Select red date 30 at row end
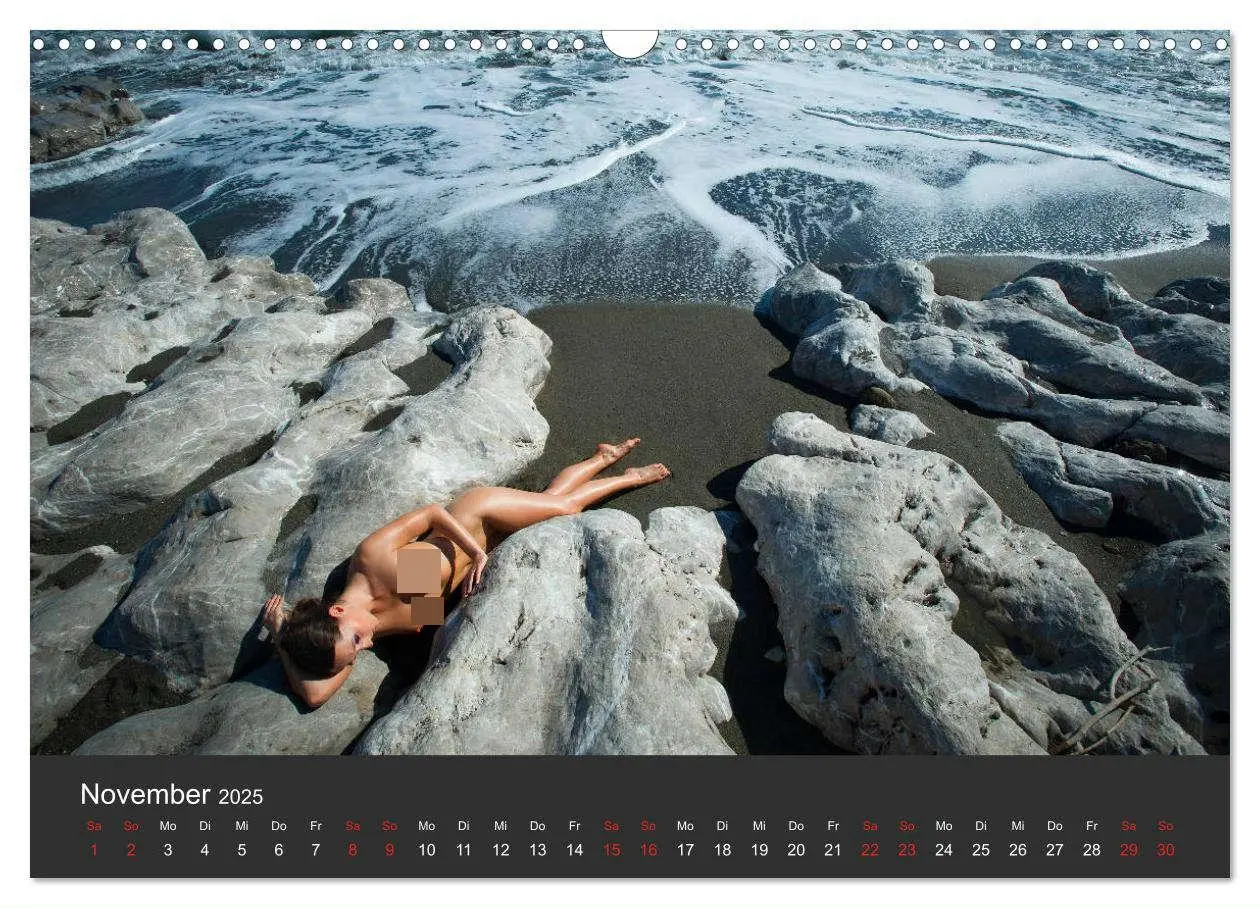Image resolution: width=1260 pixels, height=908 pixels. 1166,850
